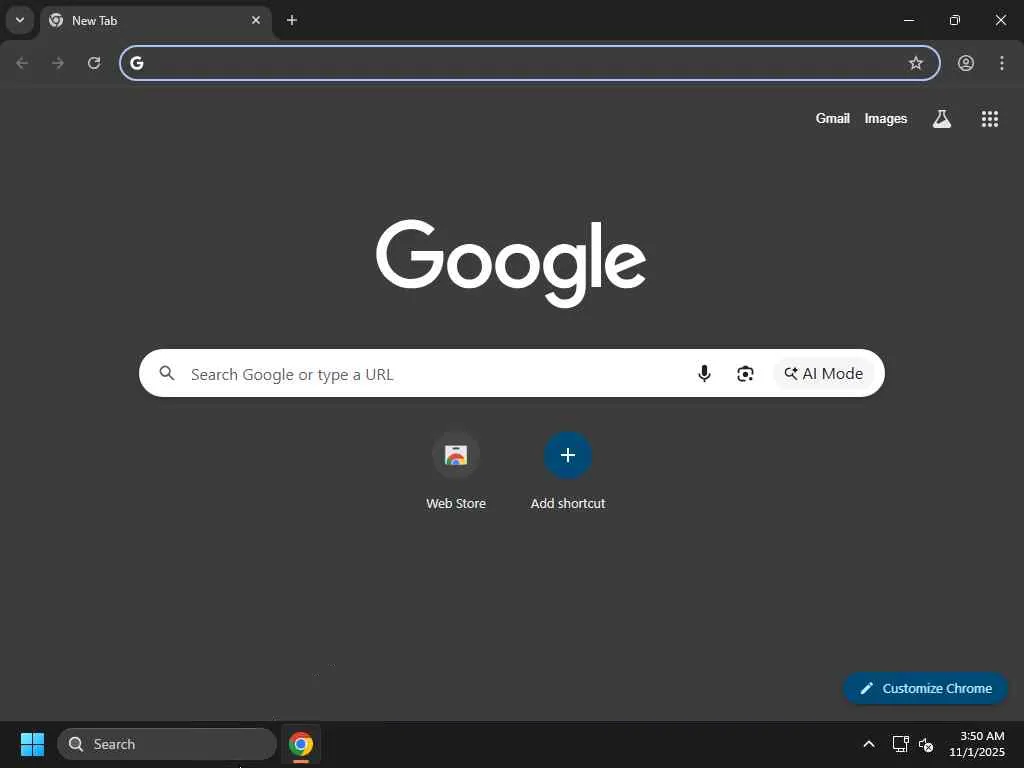This screenshot has width=1024, height=768.
Task: Open the Windows Start menu
Action: point(32,744)
